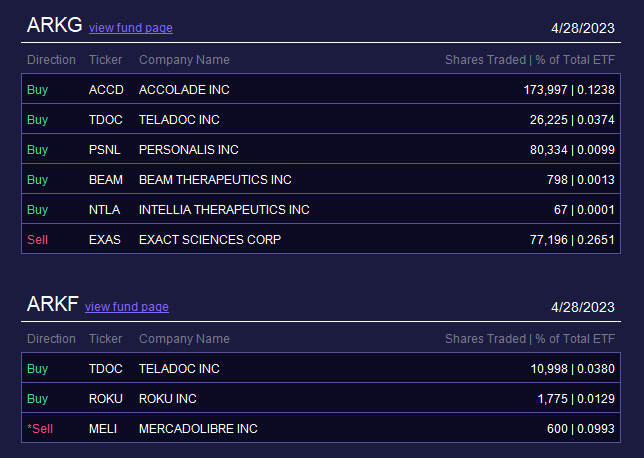Click the value 173,997 | 0.1238
Image resolution: width=644 pixels, height=458 pixels.
point(569,90)
